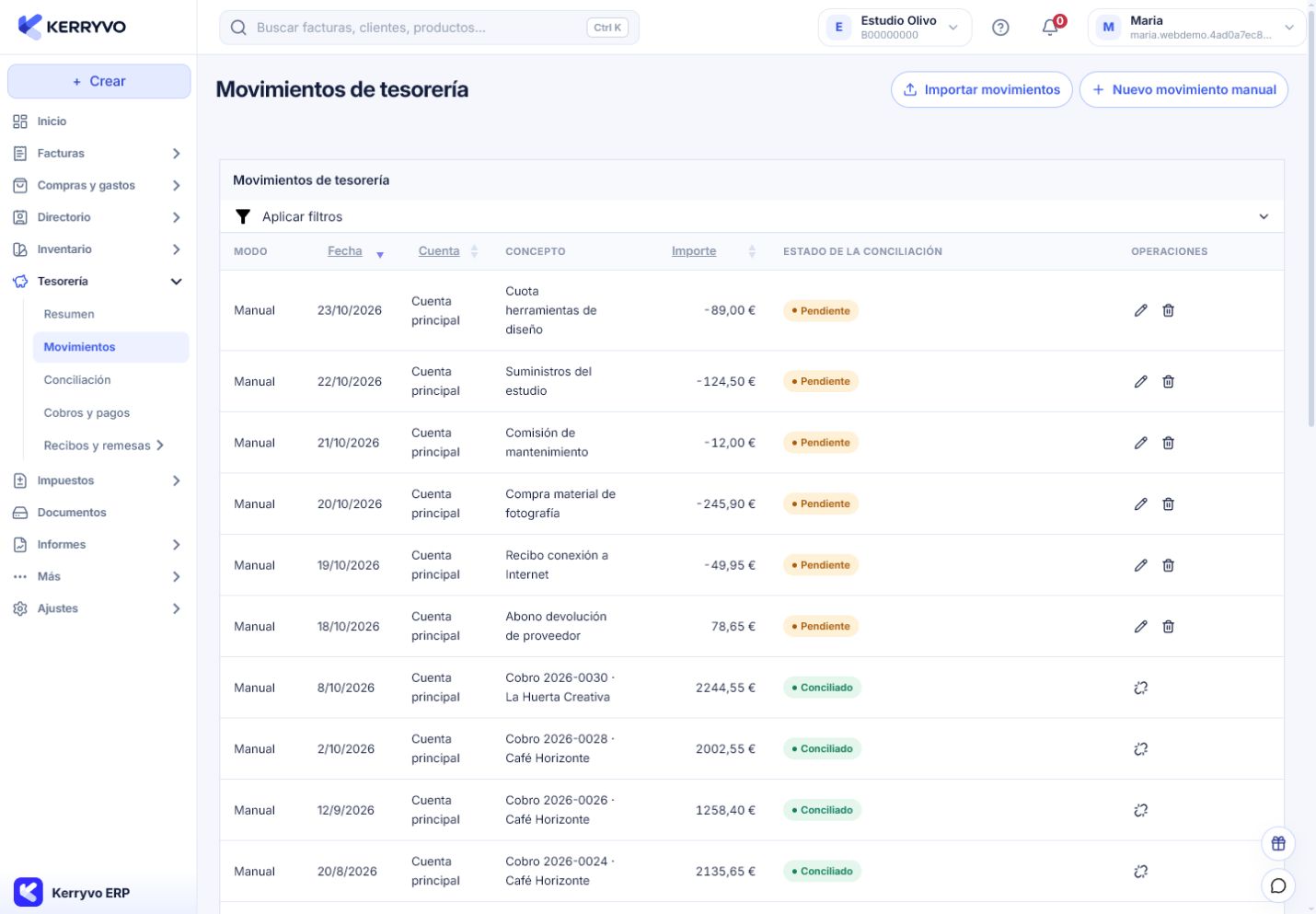Click Importar movimientos button
Viewport: 1316px width, 914px height.
(x=981, y=89)
